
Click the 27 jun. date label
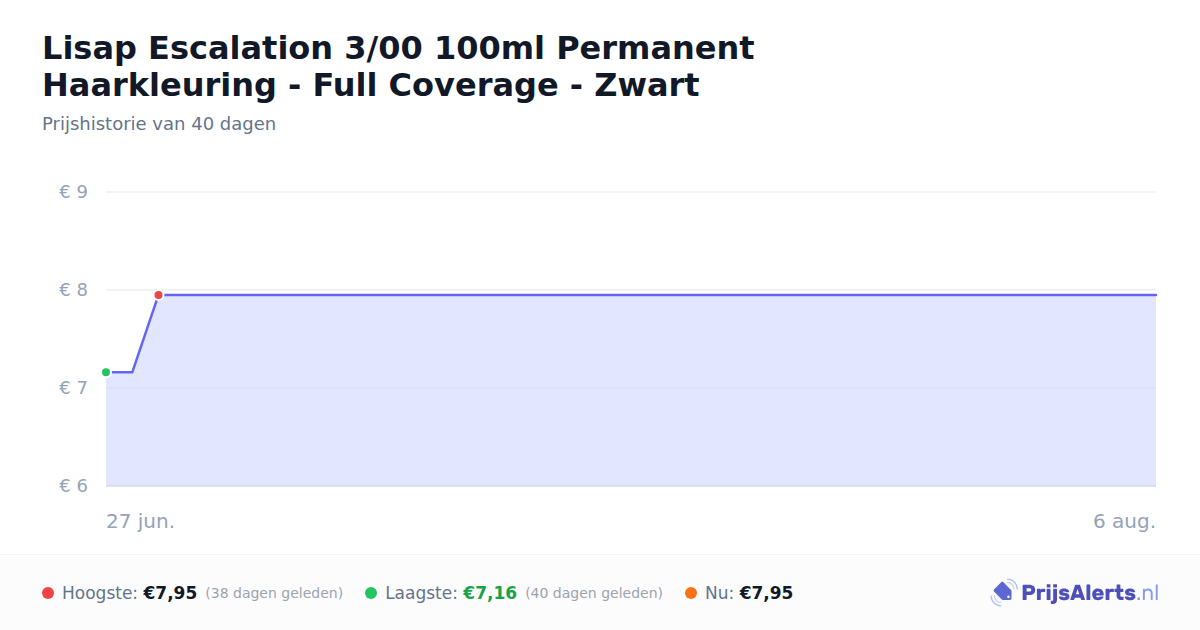(x=140, y=522)
